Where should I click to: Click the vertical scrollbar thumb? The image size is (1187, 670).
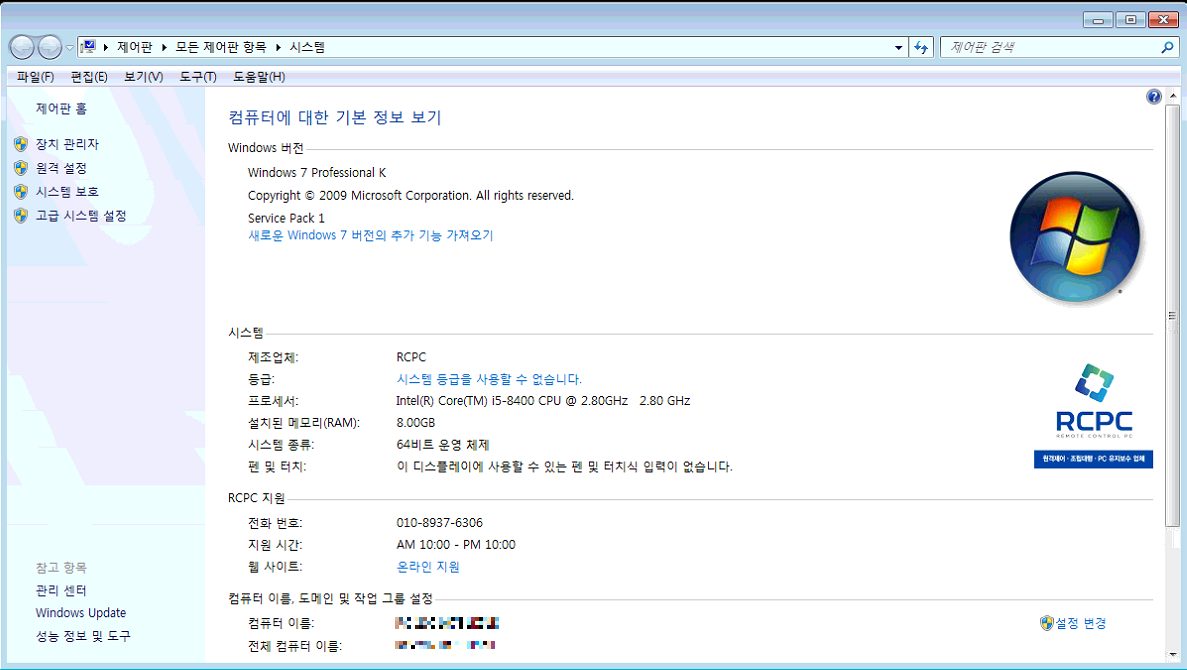pos(1173,315)
